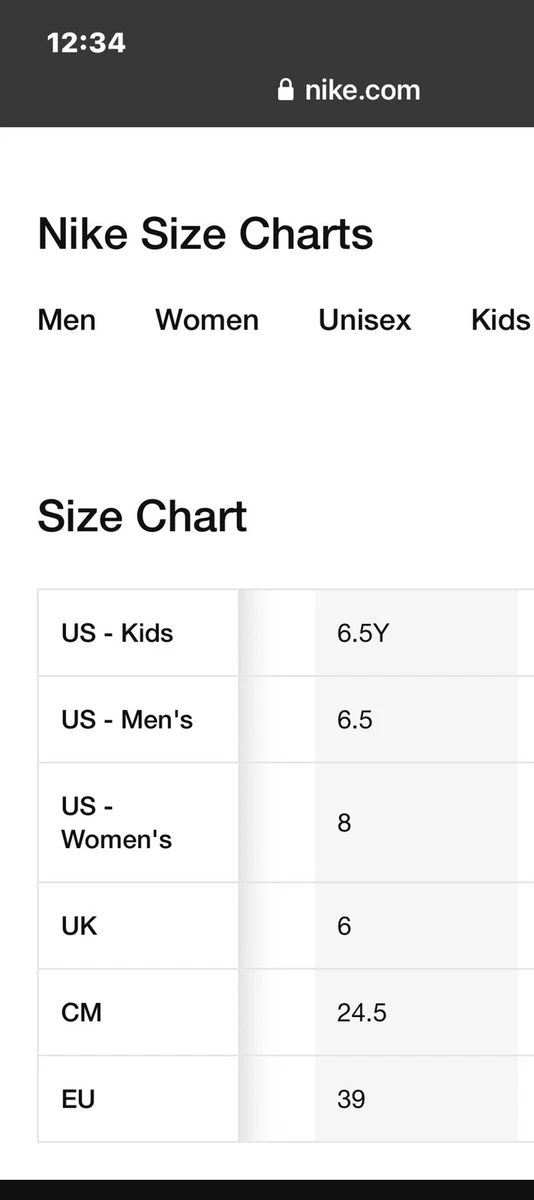The width and height of the screenshot is (534, 1200).
Task: Tap the 6.5 men's size cell
Action: click(x=416, y=720)
